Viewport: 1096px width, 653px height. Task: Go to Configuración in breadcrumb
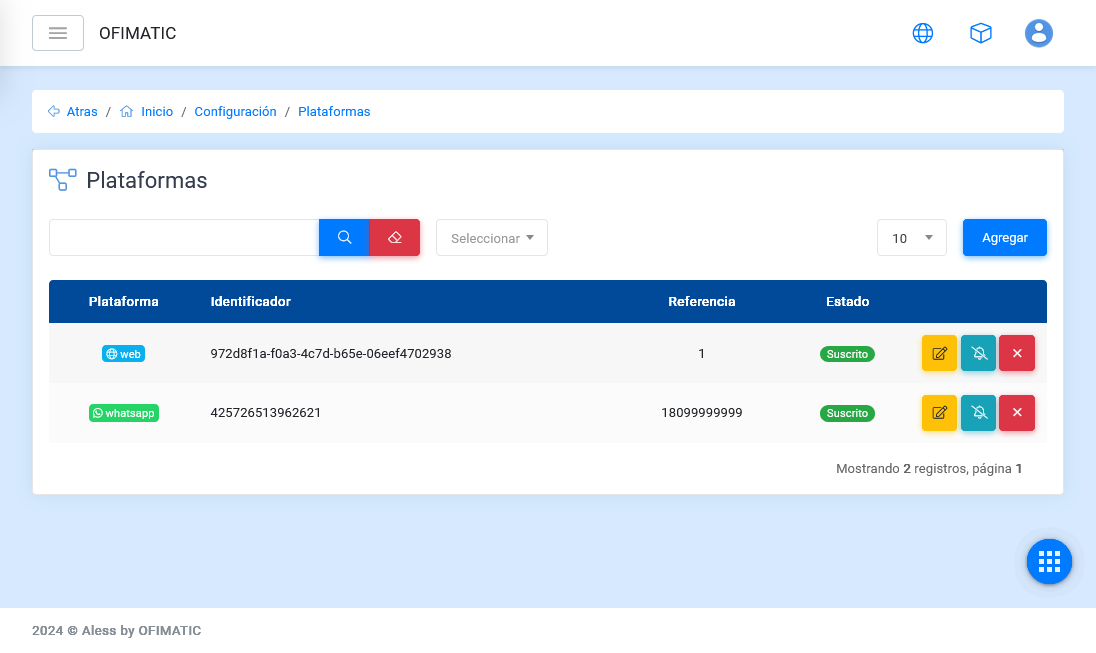click(235, 112)
